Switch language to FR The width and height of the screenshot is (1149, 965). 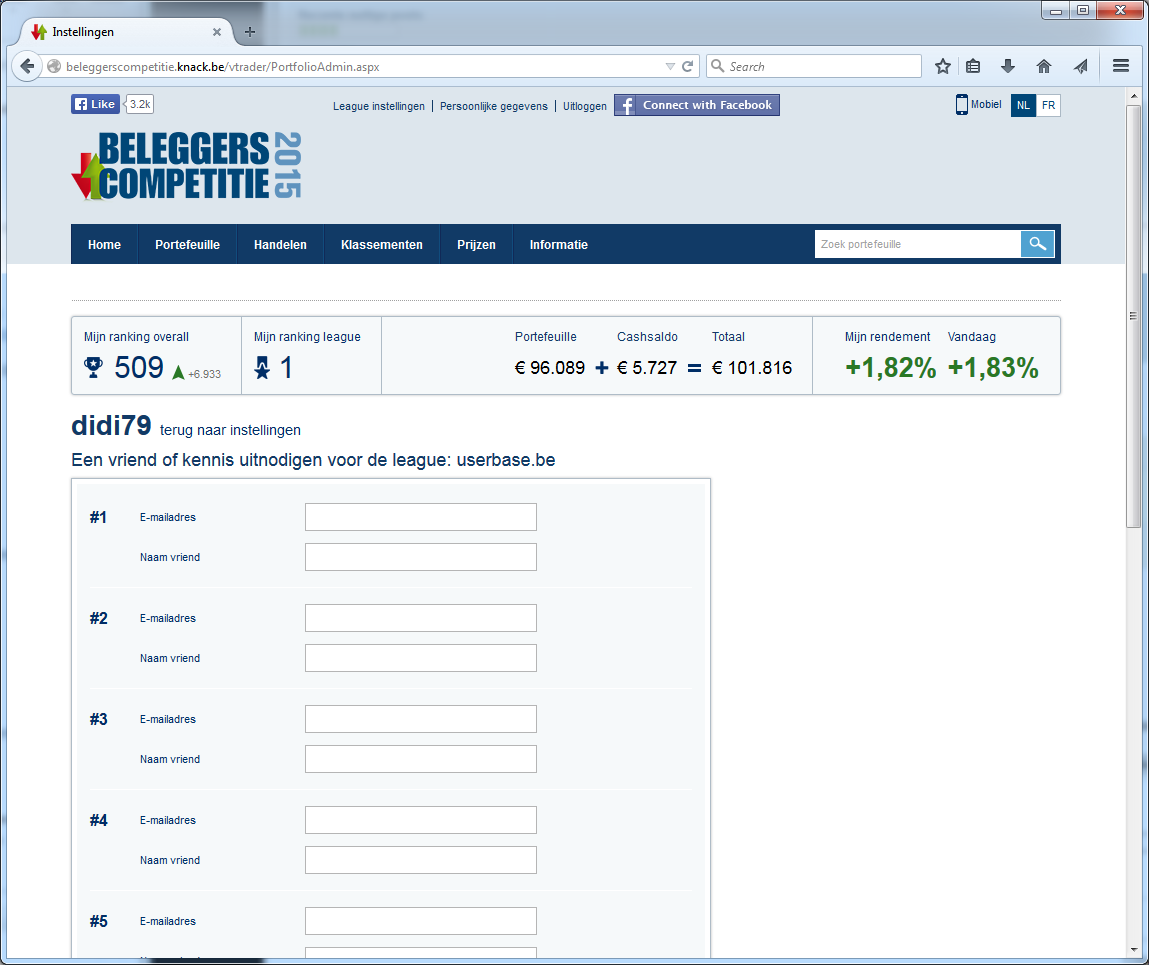coord(1048,105)
